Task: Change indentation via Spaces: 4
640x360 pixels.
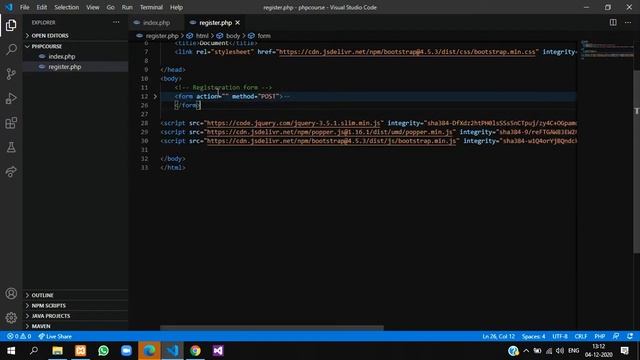Action: pyautogui.click(x=533, y=336)
